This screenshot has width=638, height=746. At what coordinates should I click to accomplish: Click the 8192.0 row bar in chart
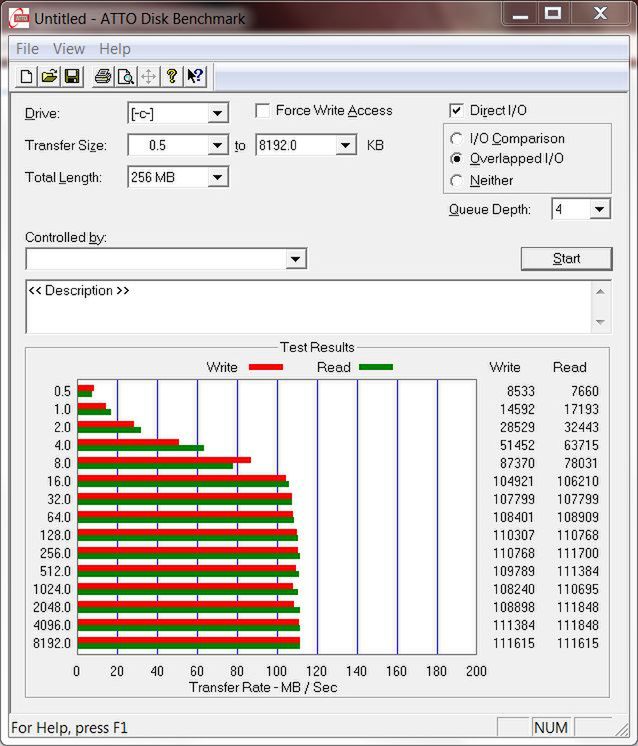(188, 643)
